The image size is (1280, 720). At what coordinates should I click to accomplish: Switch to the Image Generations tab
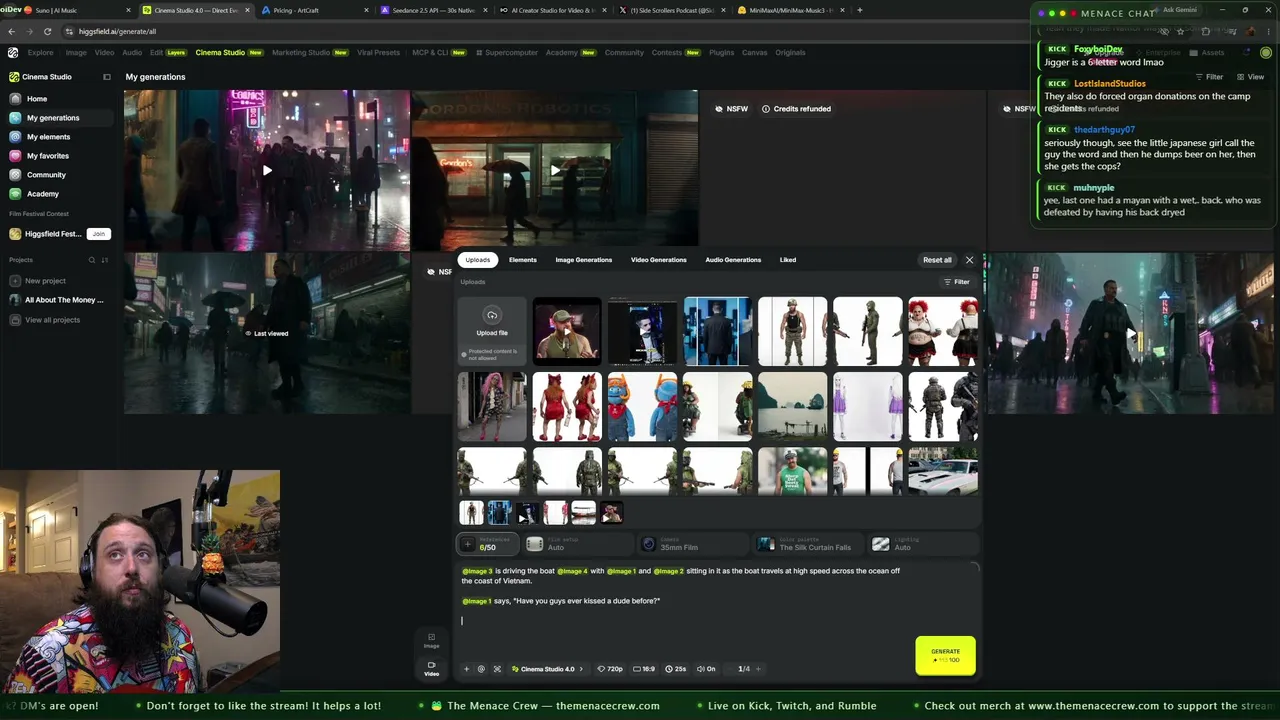click(584, 260)
